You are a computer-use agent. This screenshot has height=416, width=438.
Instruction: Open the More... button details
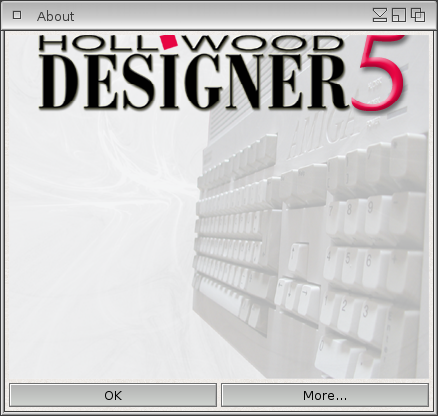(325, 395)
